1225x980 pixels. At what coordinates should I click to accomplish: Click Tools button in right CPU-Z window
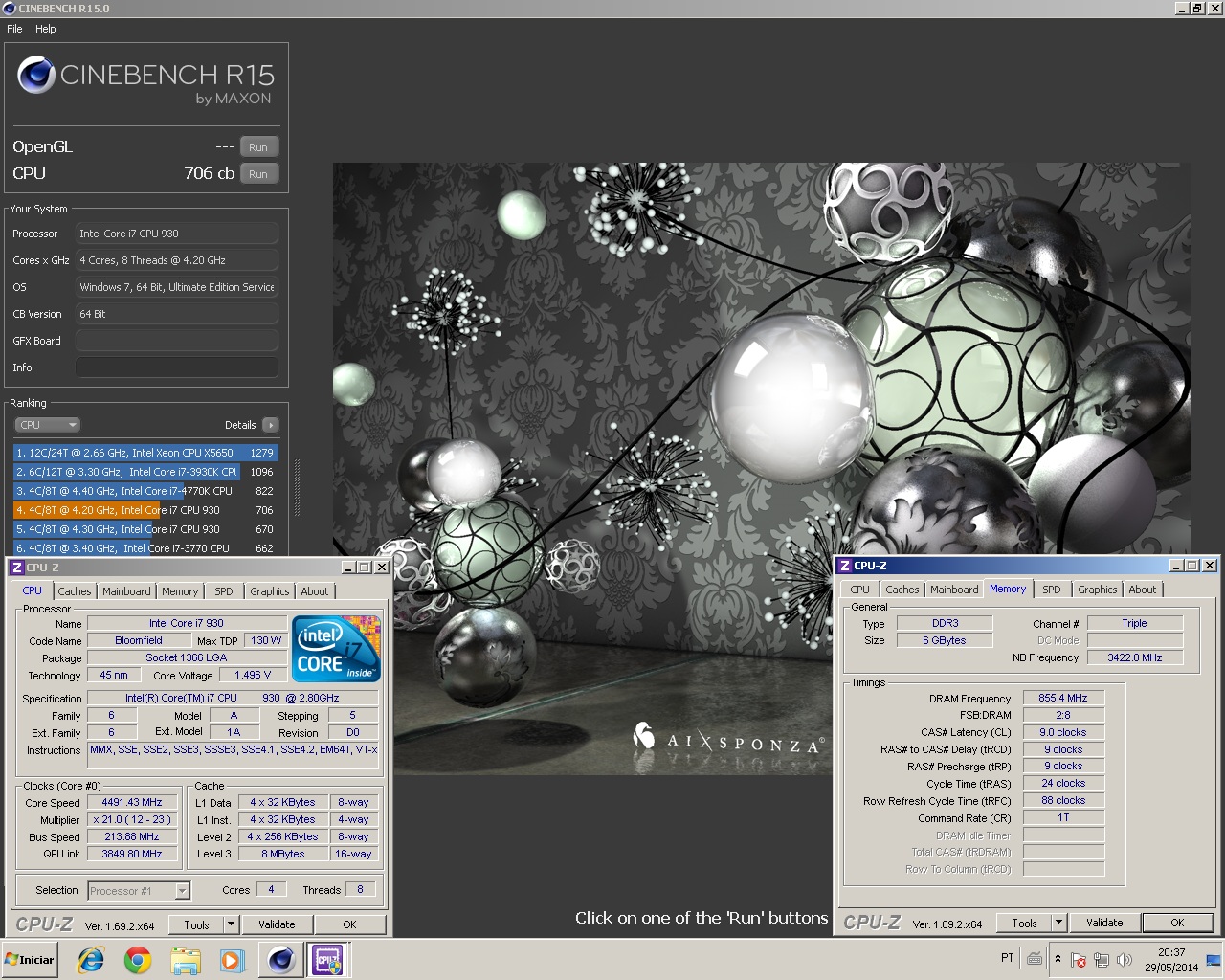pyautogui.click(x=1024, y=923)
